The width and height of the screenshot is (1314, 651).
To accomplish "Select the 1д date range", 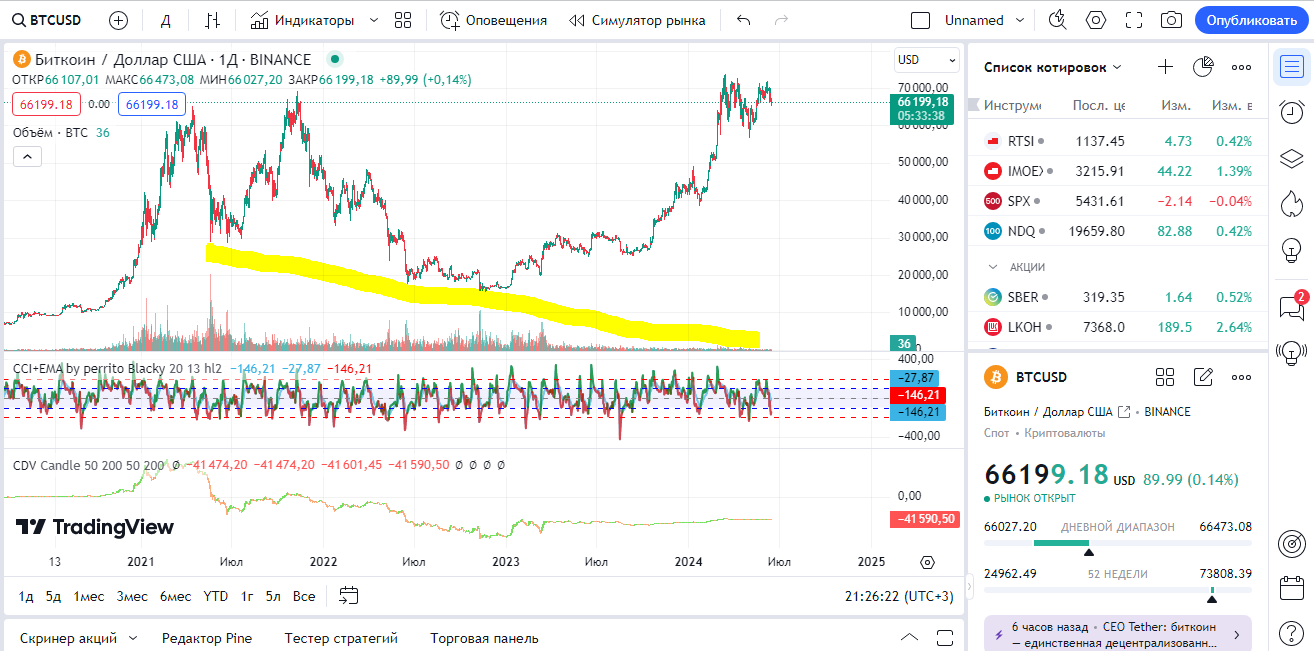I will (26, 596).
